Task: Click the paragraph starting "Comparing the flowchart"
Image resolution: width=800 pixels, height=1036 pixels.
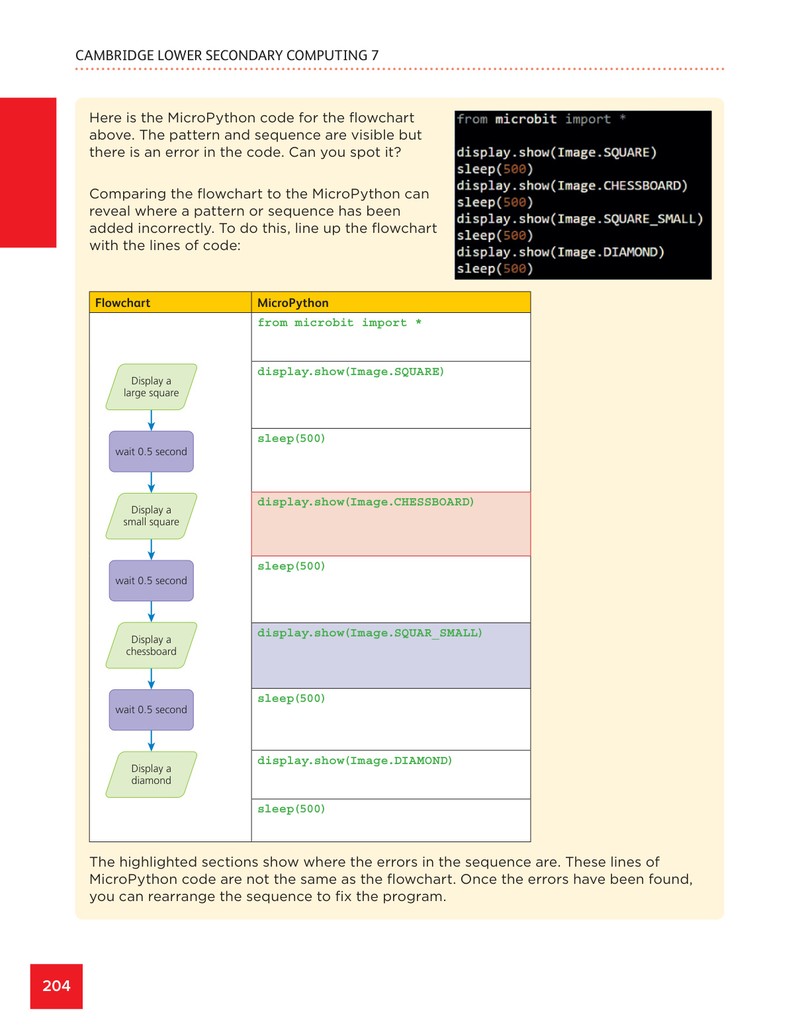Action: click(263, 219)
